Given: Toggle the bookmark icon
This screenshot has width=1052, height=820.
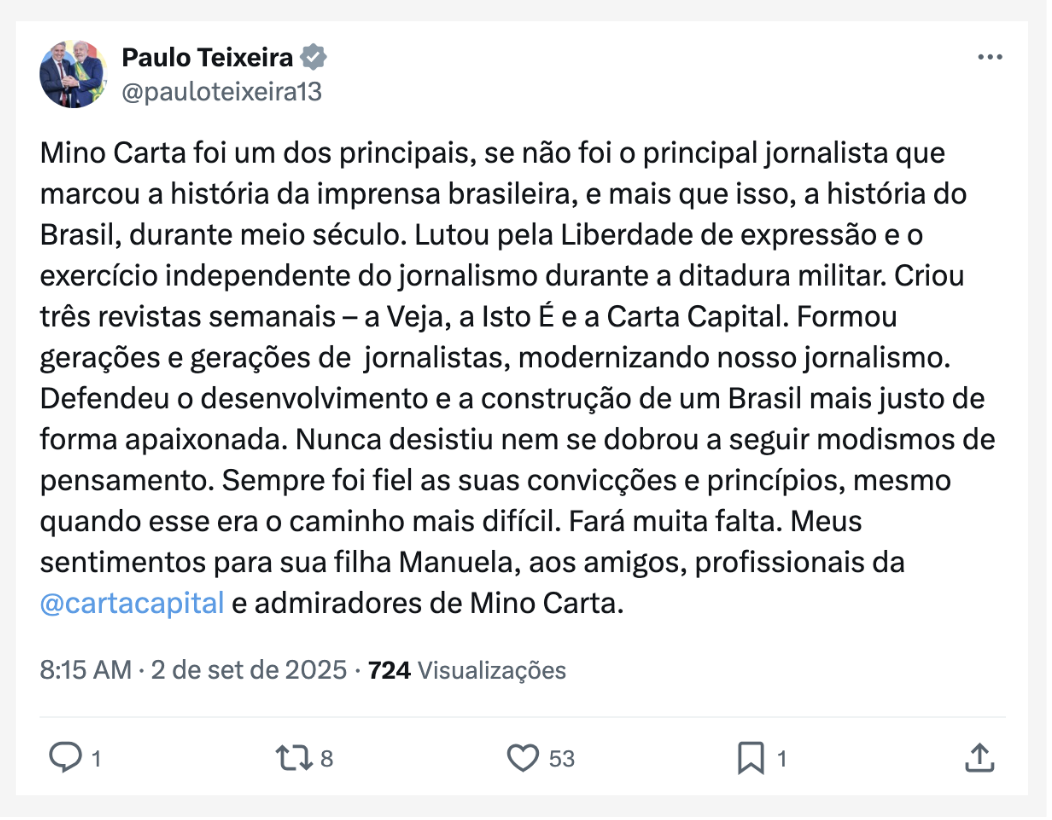Looking at the screenshot, I should [x=750, y=758].
